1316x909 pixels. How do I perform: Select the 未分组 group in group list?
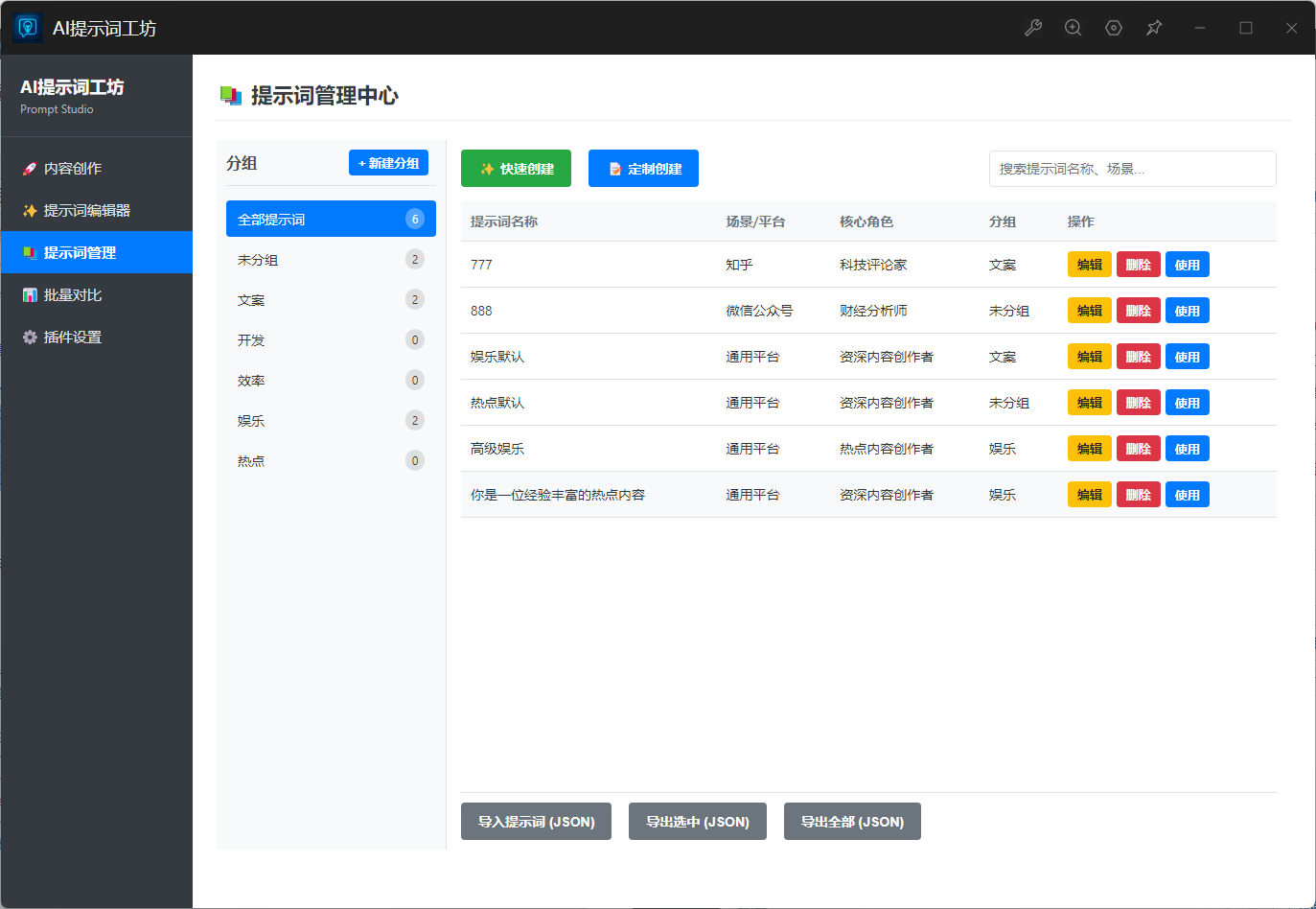point(331,260)
